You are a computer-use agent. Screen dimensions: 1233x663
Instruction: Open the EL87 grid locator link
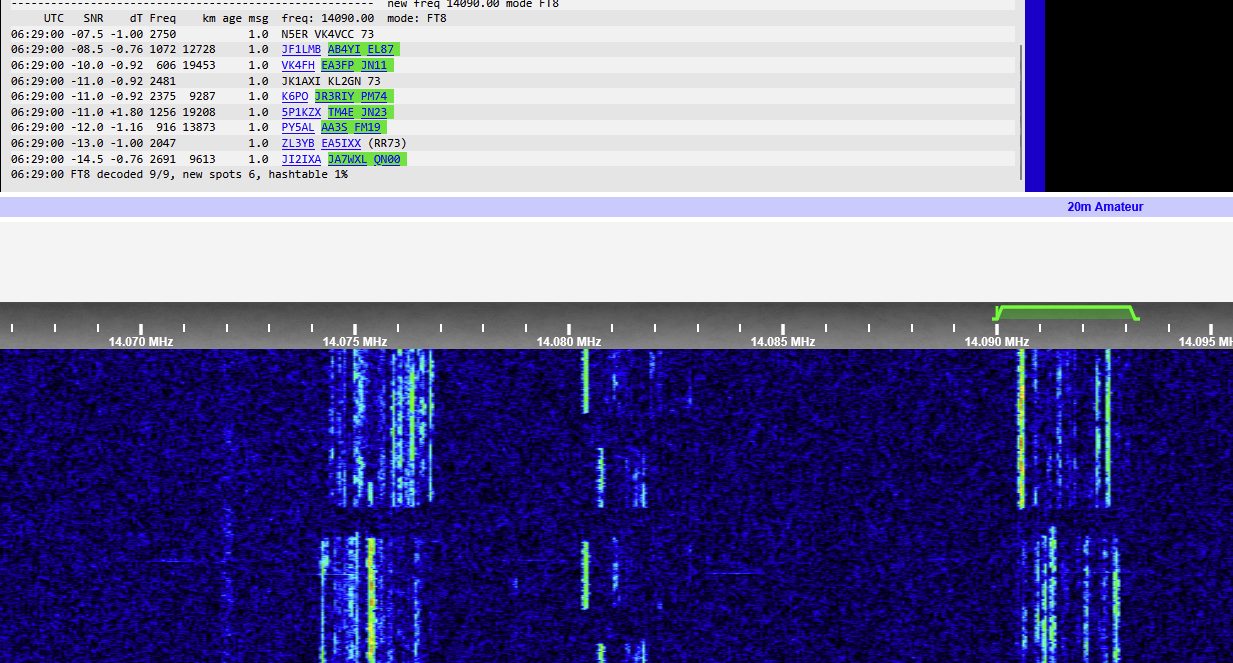click(380, 49)
